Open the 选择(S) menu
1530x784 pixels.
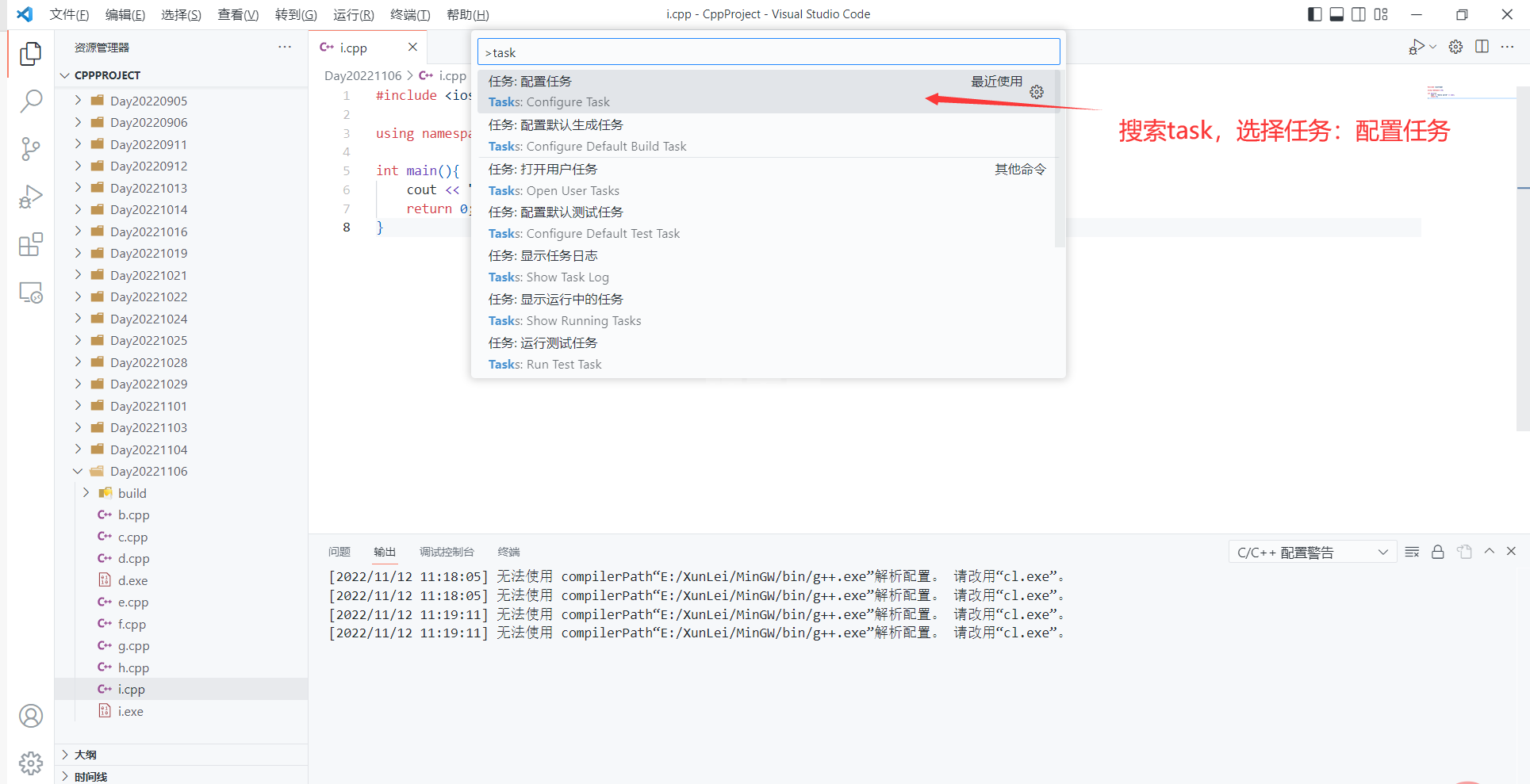(181, 14)
